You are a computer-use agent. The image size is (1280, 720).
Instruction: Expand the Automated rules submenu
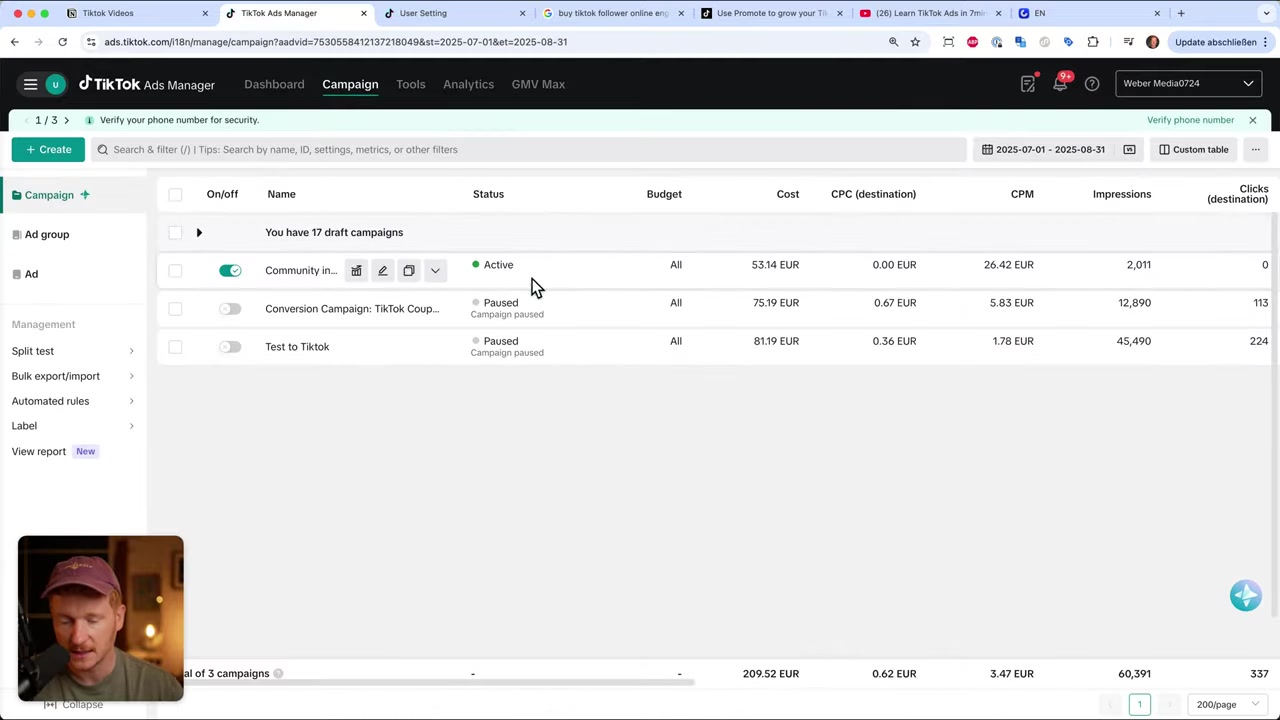pyautogui.click(x=73, y=401)
